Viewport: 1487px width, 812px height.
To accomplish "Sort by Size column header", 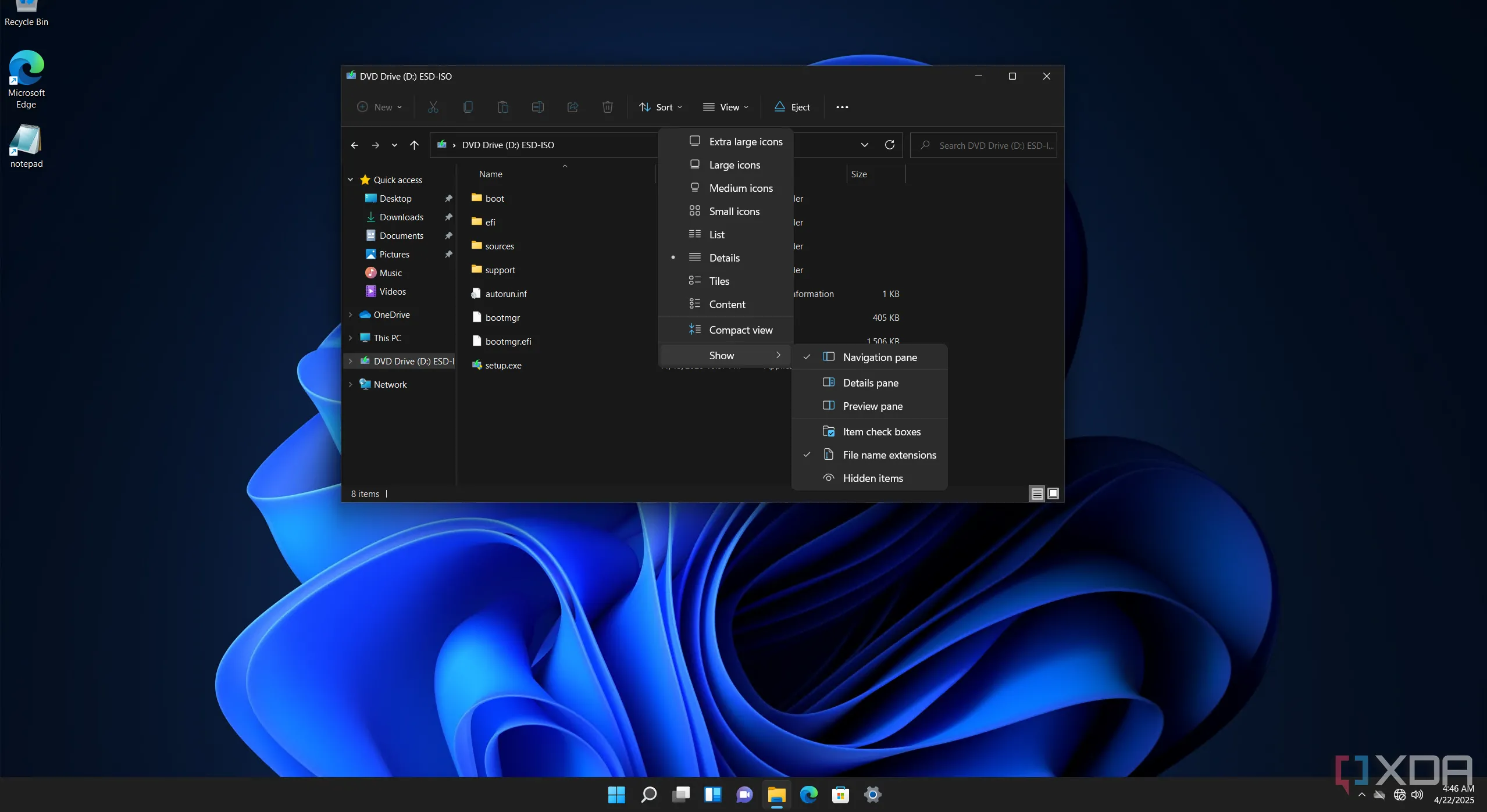I will coord(876,174).
